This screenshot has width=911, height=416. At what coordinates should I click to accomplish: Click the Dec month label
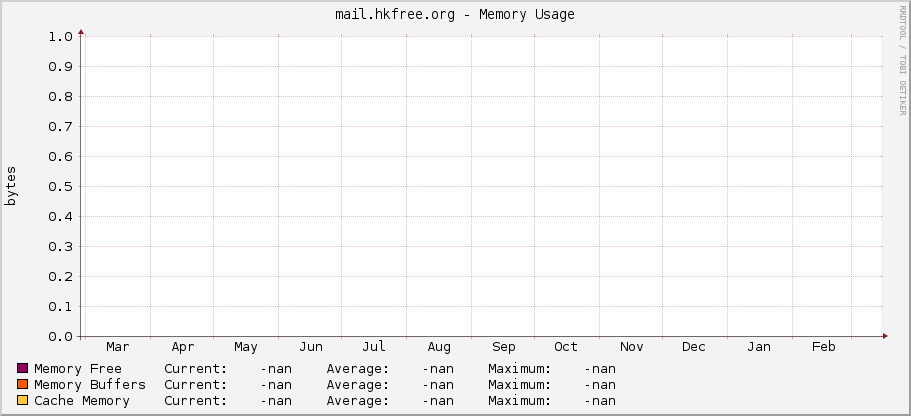[x=694, y=347]
